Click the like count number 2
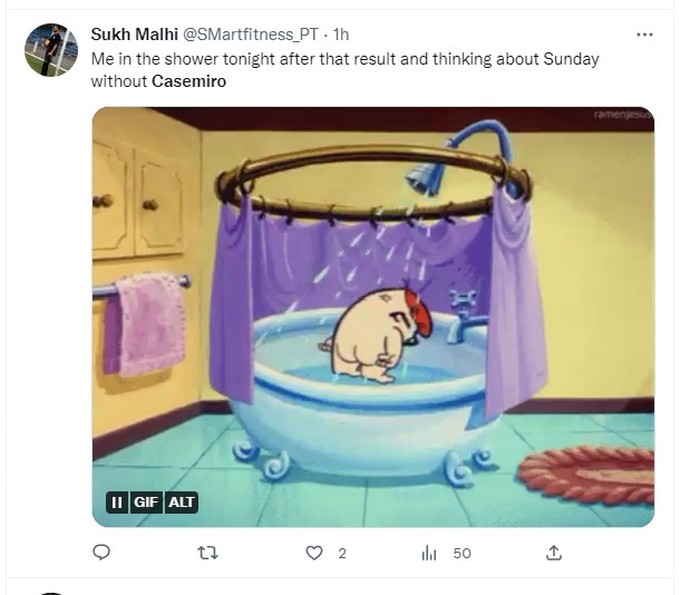Screen dimensions: 700x595 pyautogui.click(x=342, y=553)
